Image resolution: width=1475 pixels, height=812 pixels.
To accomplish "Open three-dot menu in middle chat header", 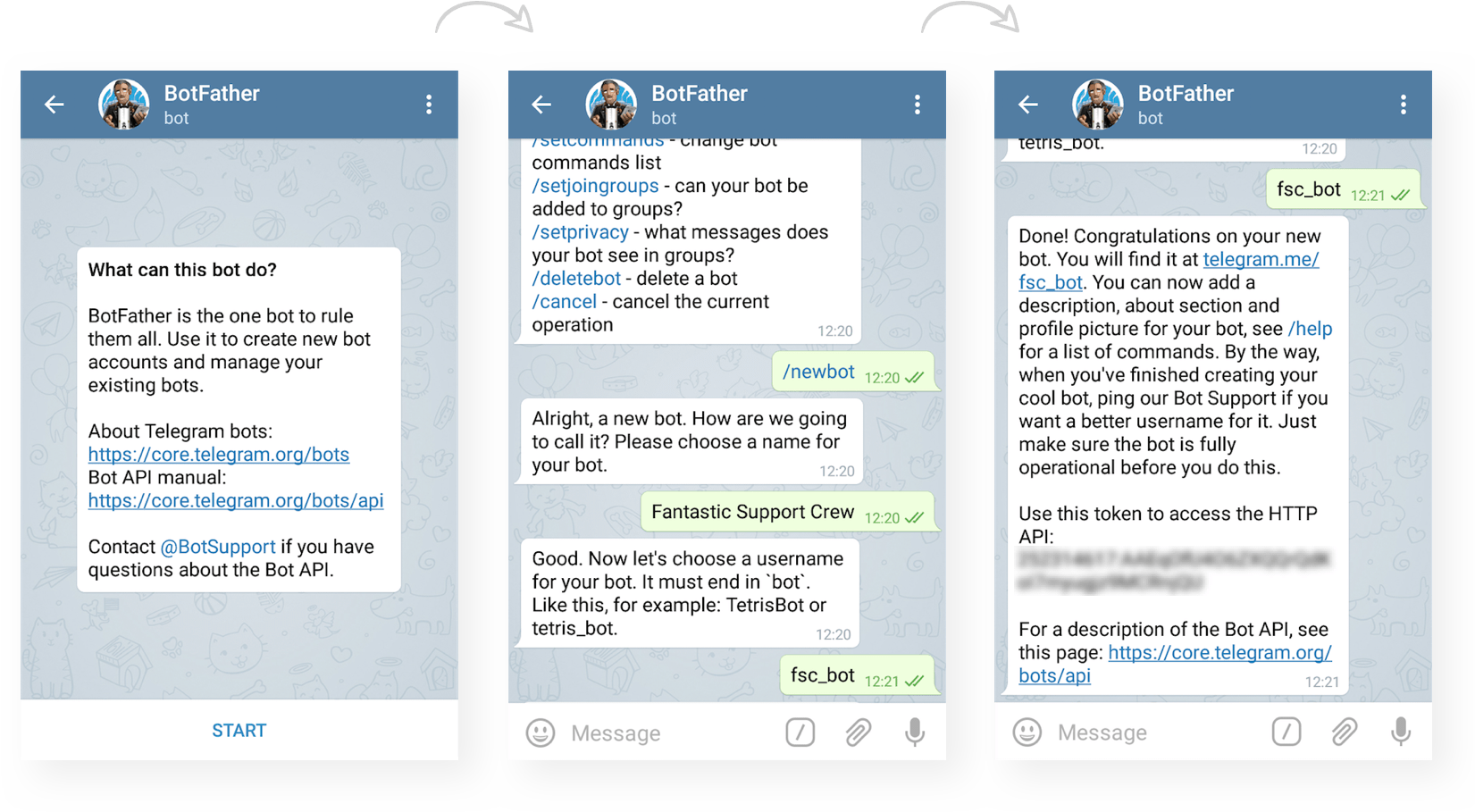I will (917, 105).
